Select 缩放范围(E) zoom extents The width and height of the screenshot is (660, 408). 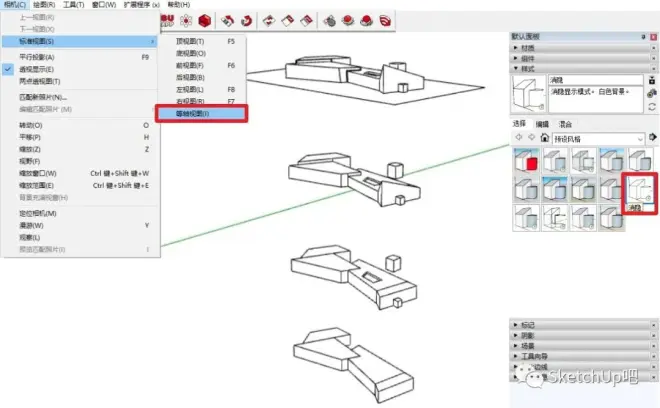coord(80,185)
